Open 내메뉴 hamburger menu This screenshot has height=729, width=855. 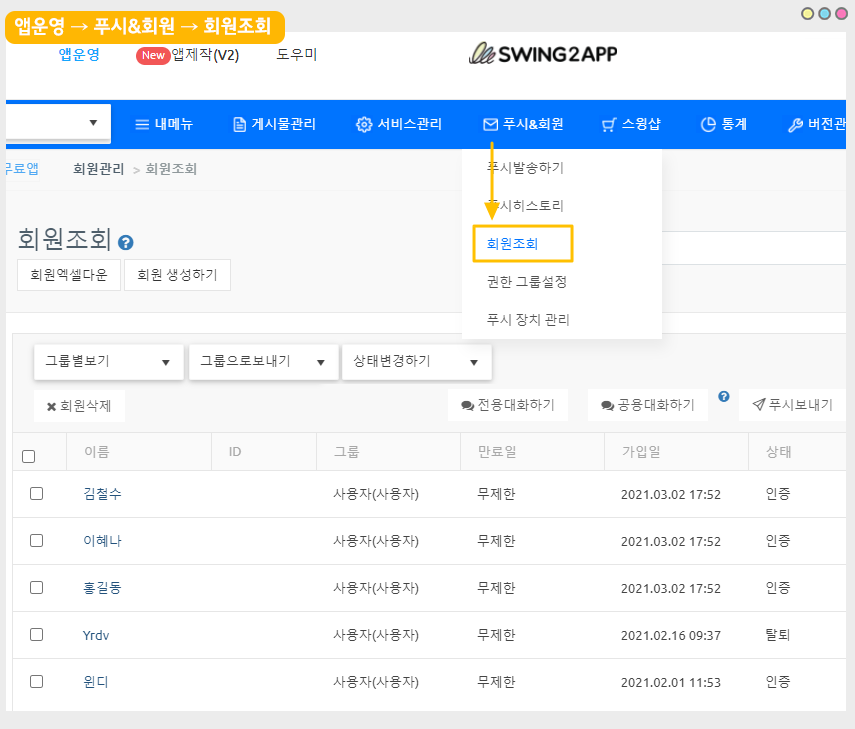point(164,125)
